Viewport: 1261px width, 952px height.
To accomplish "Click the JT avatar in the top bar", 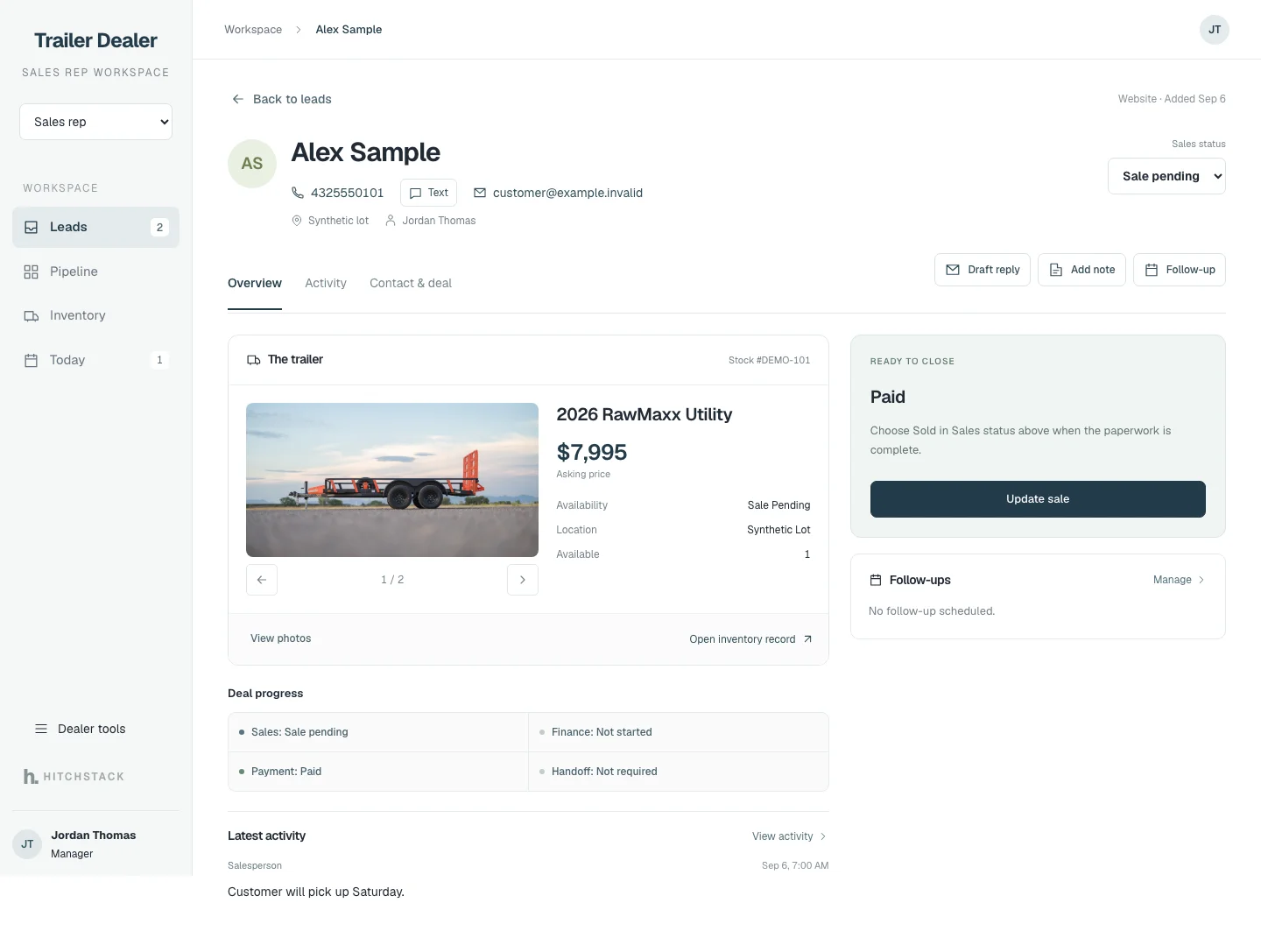I will point(1215,30).
